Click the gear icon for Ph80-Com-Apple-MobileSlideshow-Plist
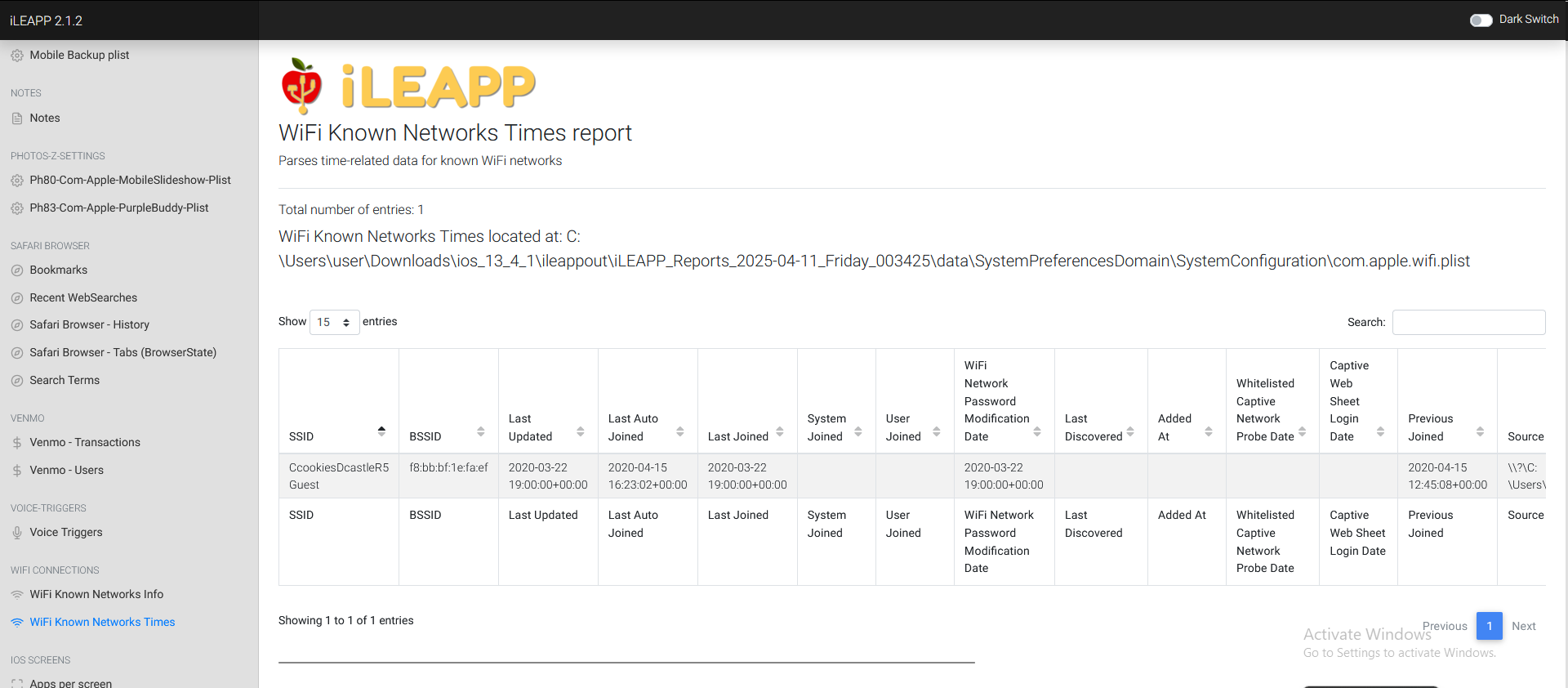The image size is (1568, 688). coord(17,181)
